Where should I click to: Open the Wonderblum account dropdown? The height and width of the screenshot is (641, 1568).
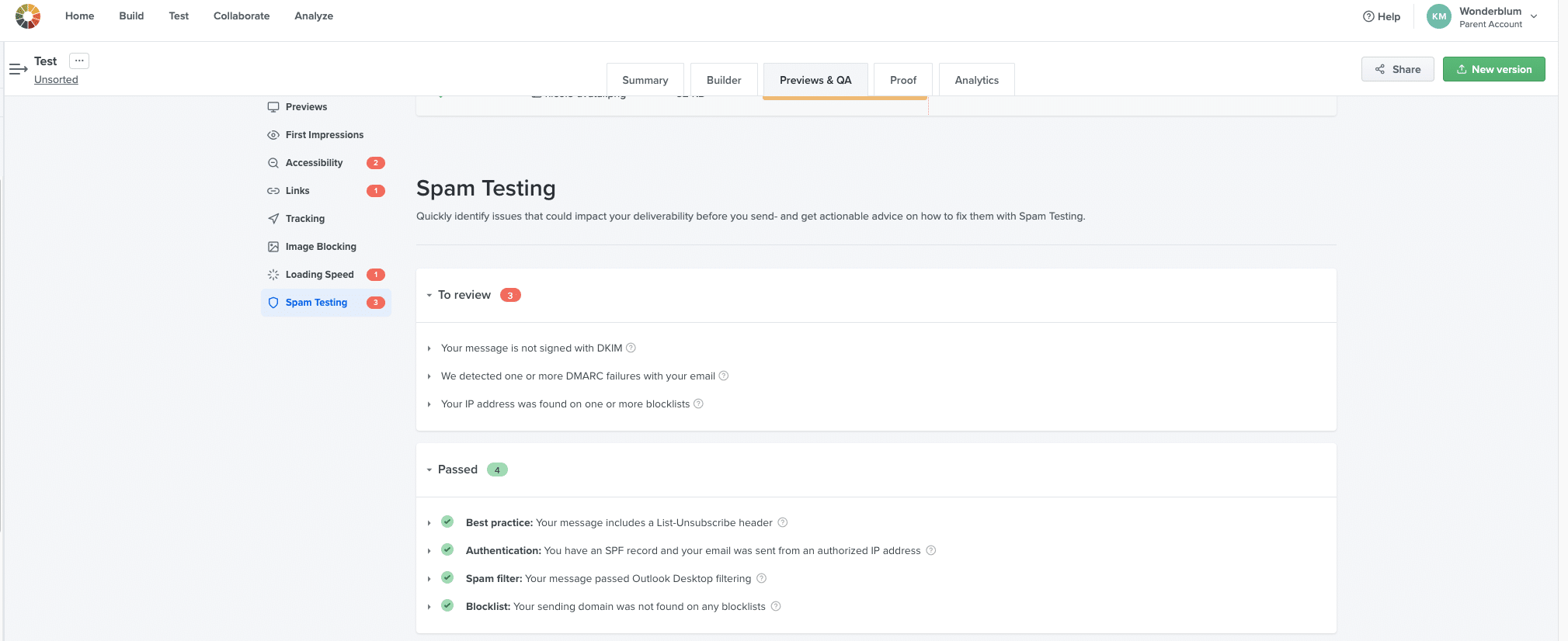(x=1533, y=16)
